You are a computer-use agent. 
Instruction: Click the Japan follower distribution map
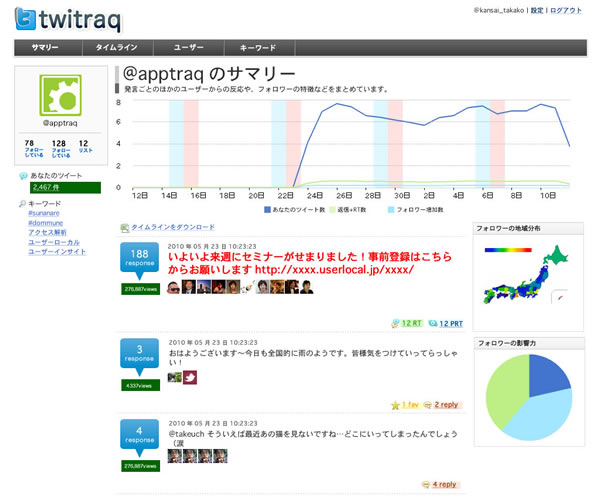click(x=526, y=276)
